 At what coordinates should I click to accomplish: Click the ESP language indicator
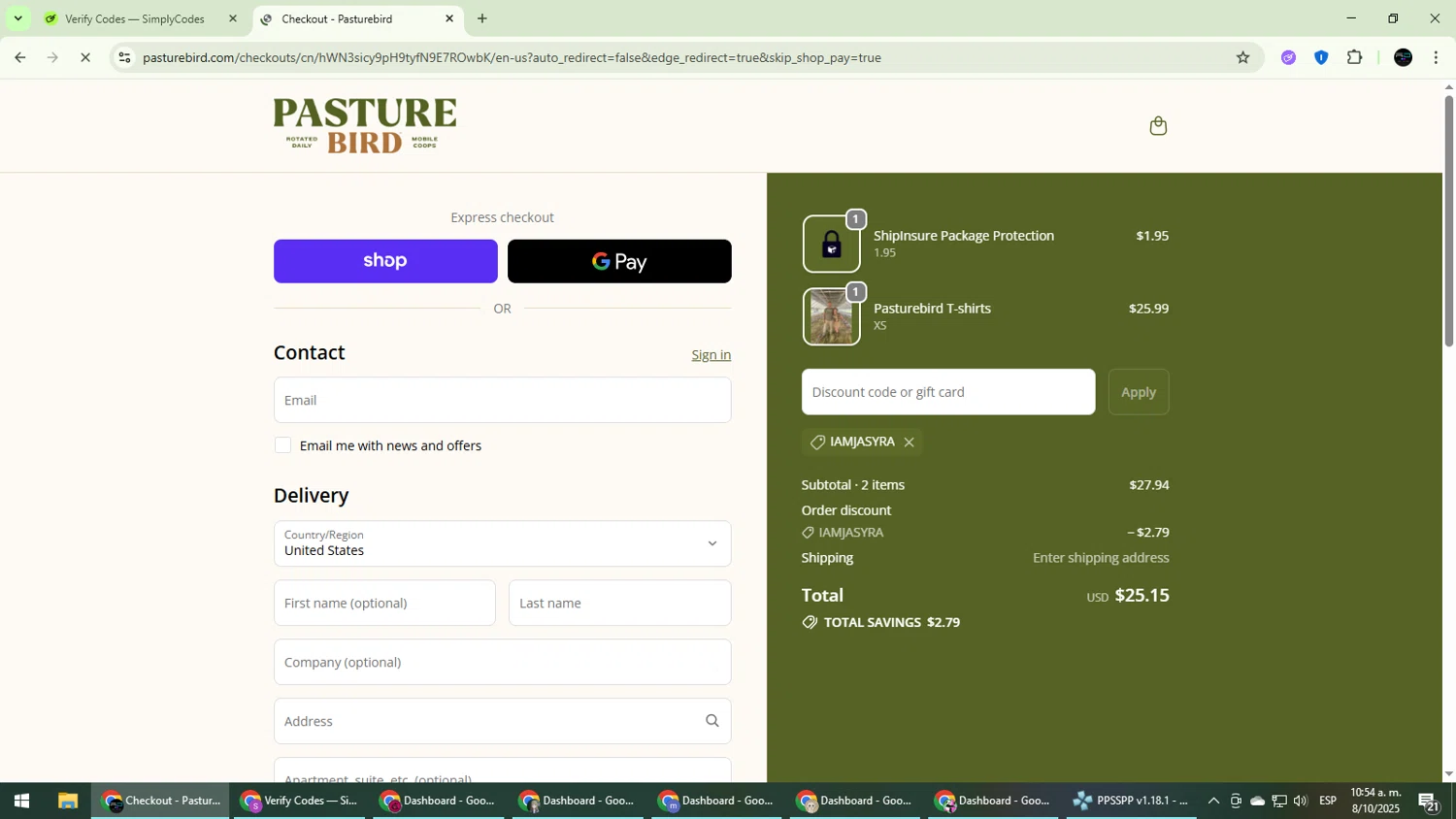(x=1328, y=801)
